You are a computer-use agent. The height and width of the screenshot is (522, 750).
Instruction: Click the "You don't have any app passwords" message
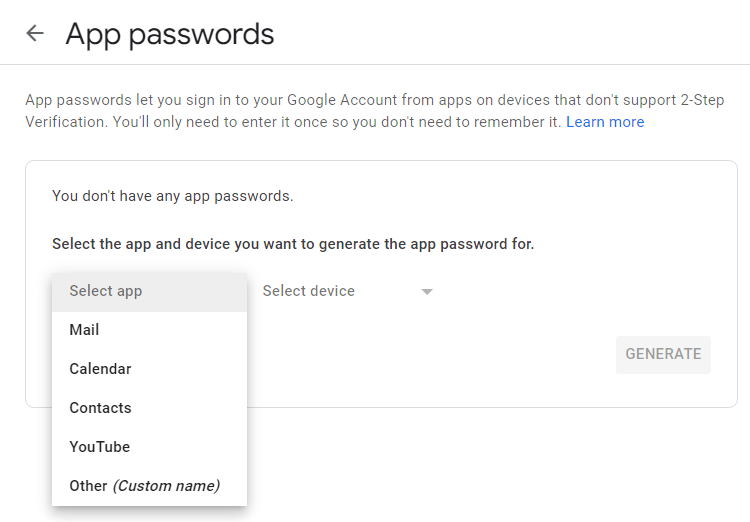tap(173, 196)
